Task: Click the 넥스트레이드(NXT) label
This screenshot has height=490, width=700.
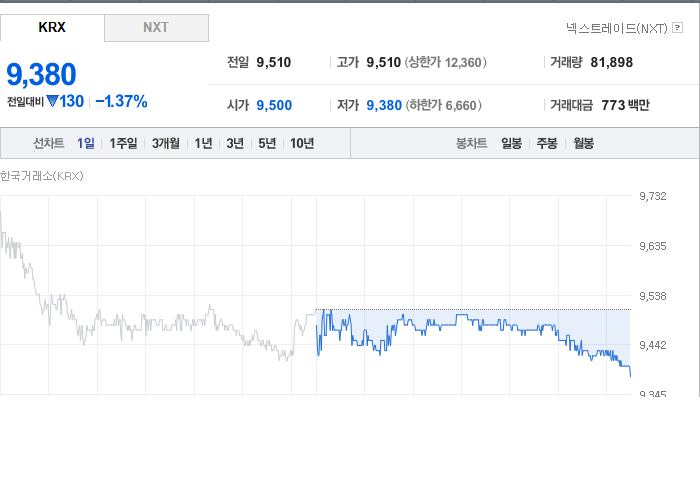Action: [x=617, y=28]
